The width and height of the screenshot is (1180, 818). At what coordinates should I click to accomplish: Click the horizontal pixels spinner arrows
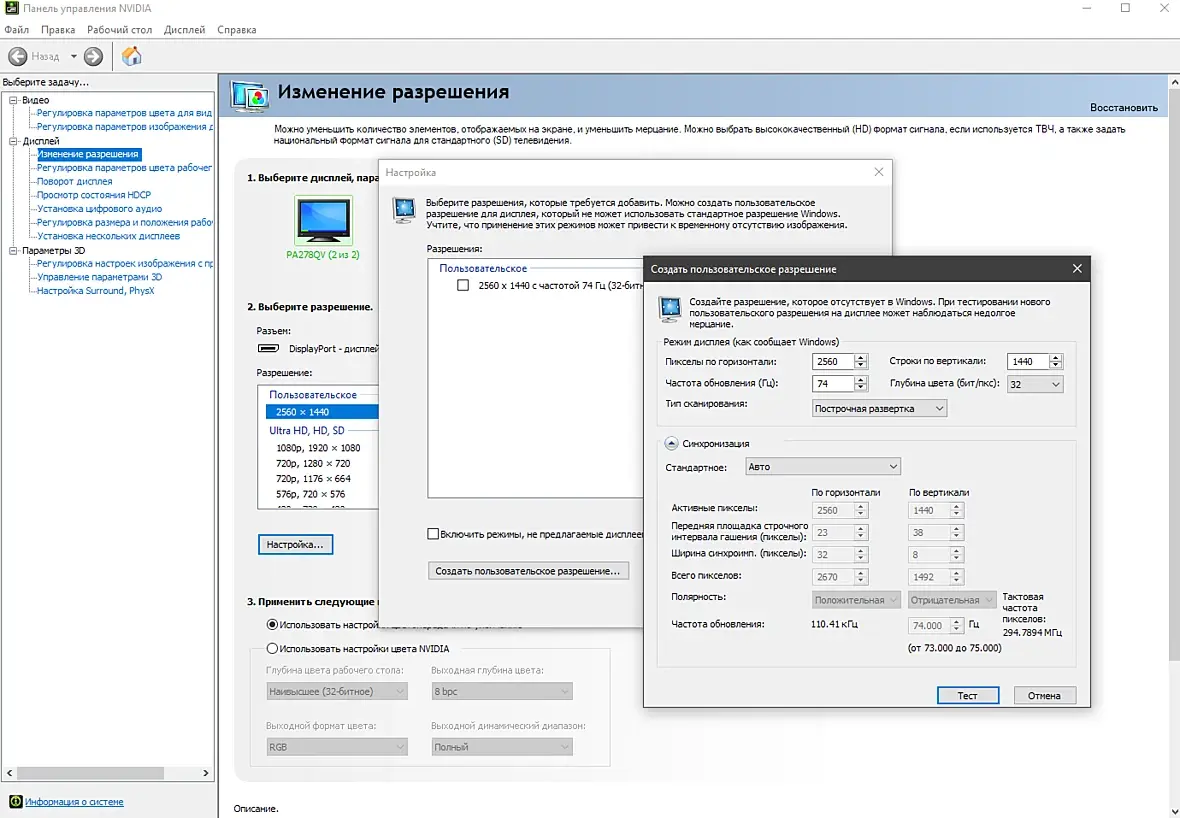click(861, 362)
